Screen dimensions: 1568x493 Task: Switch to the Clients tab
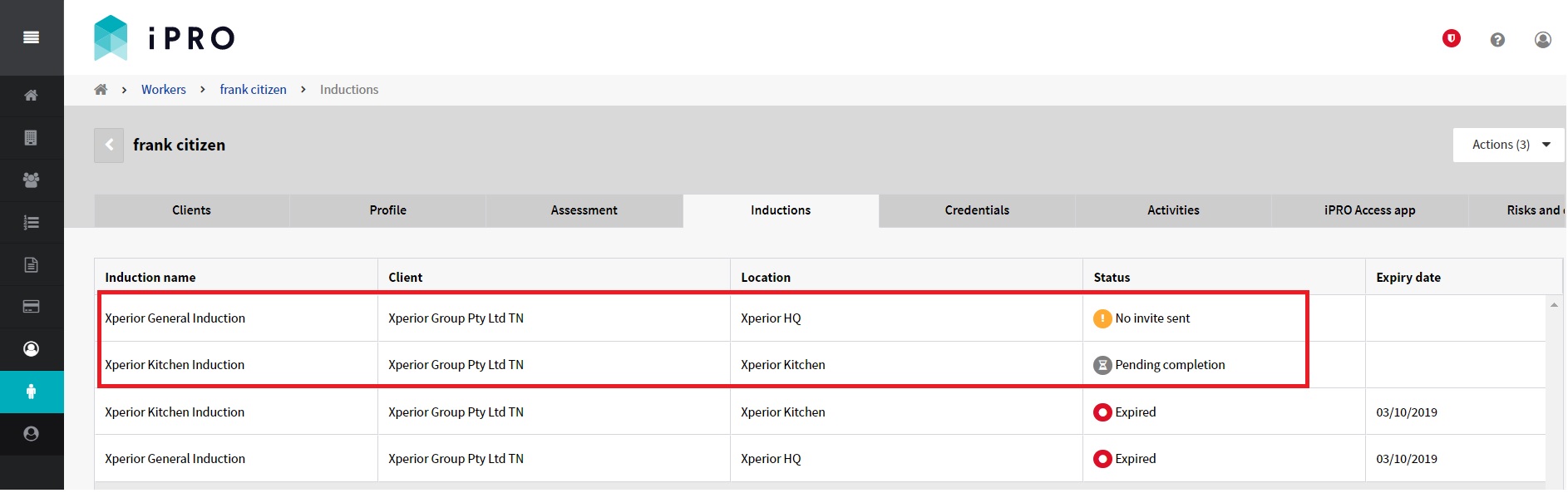pos(191,210)
